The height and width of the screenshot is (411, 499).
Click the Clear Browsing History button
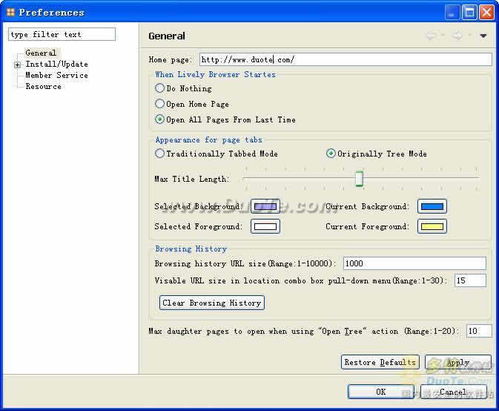pyautogui.click(x=212, y=303)
